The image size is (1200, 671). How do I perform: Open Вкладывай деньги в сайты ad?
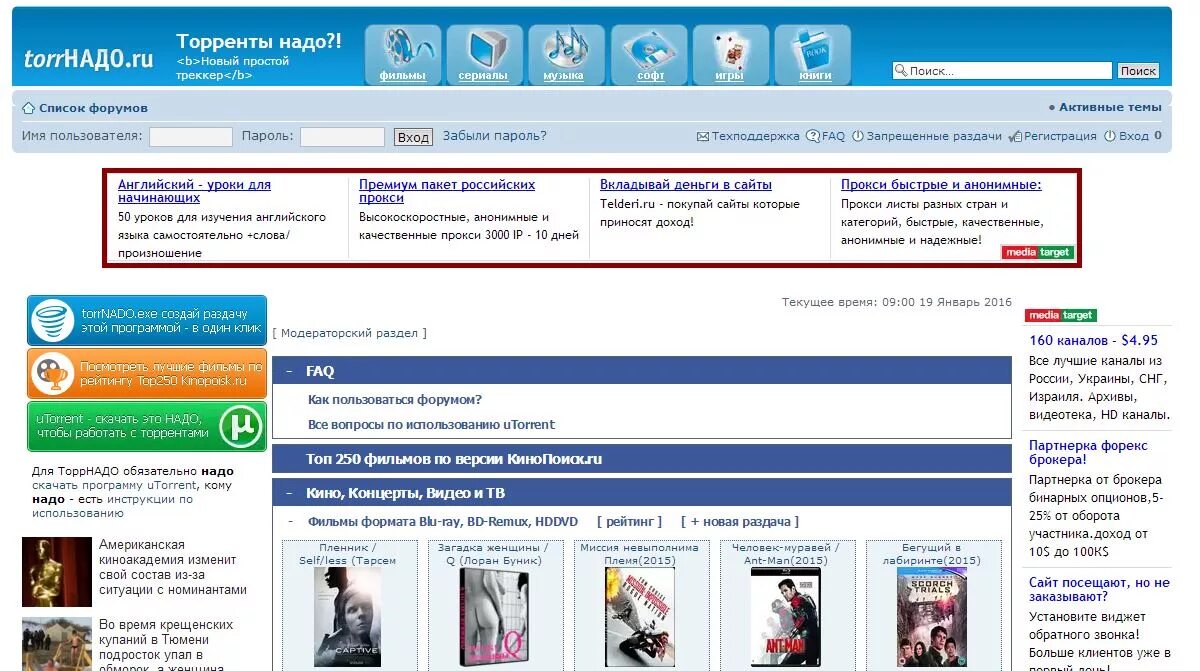[686, 185]
